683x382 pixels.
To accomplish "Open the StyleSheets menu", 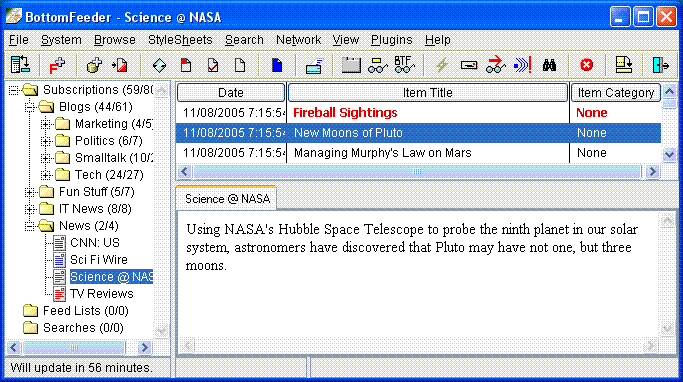I will [x=180, y=40].
